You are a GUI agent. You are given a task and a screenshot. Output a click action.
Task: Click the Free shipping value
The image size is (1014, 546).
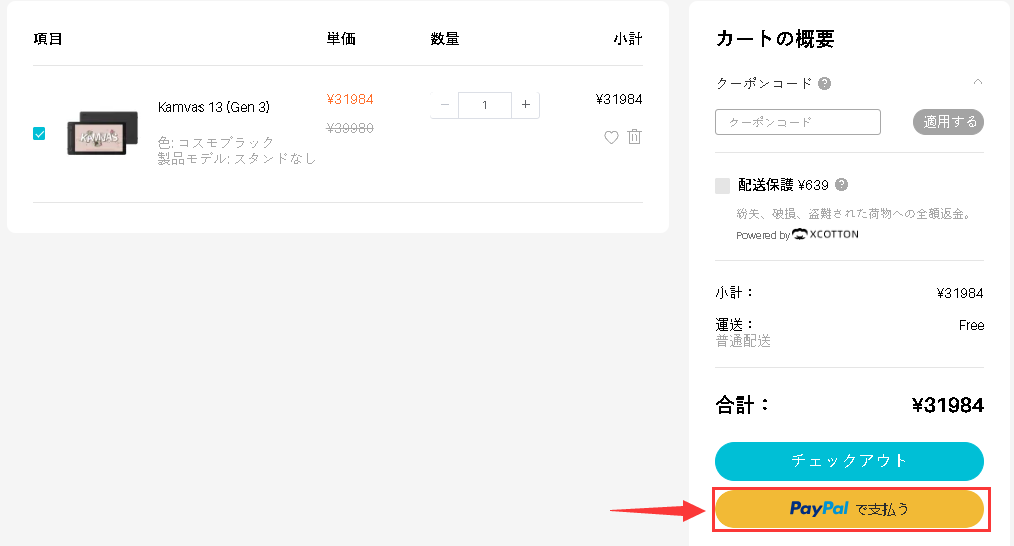[971, 325]
